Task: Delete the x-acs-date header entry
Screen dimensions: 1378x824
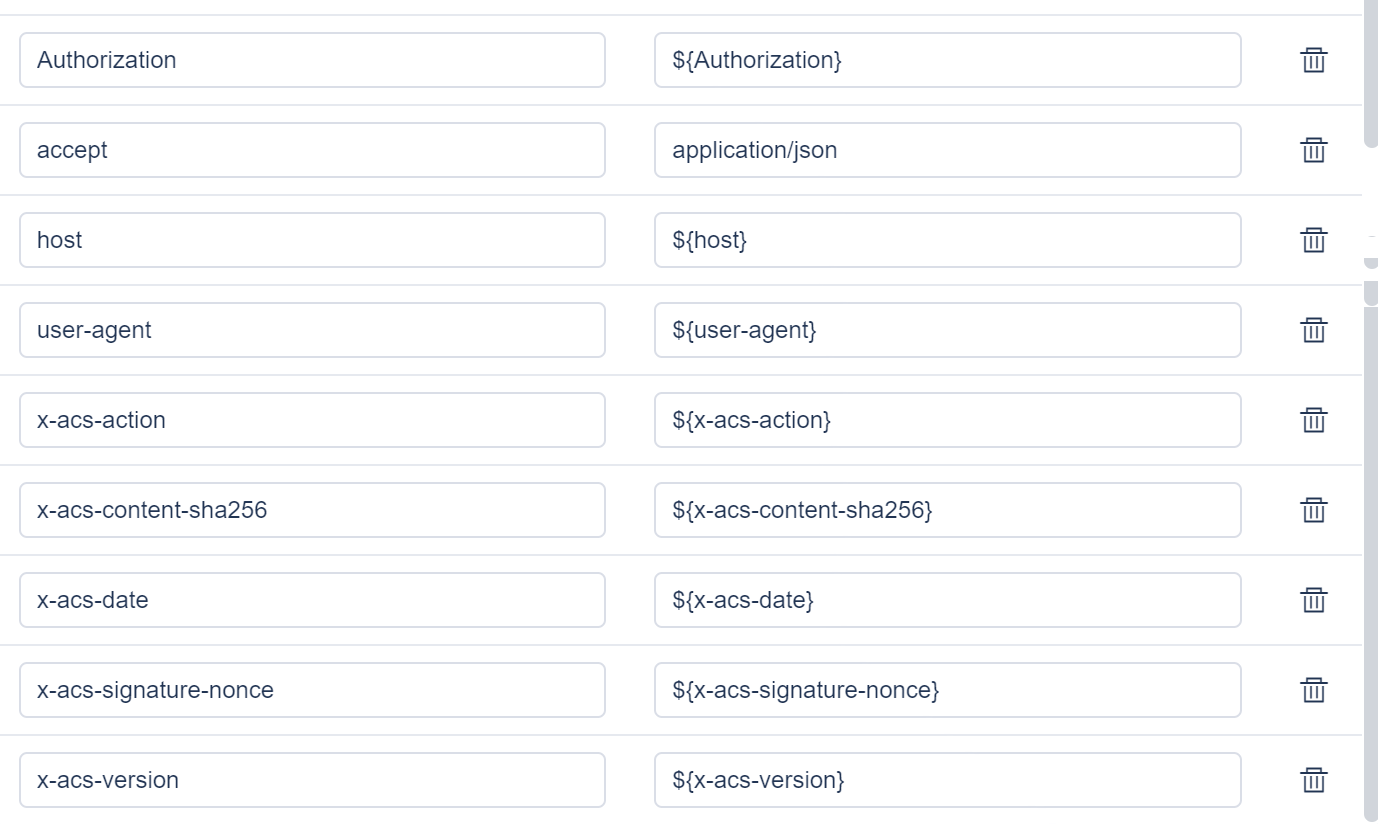Action: coord(1313,600)
